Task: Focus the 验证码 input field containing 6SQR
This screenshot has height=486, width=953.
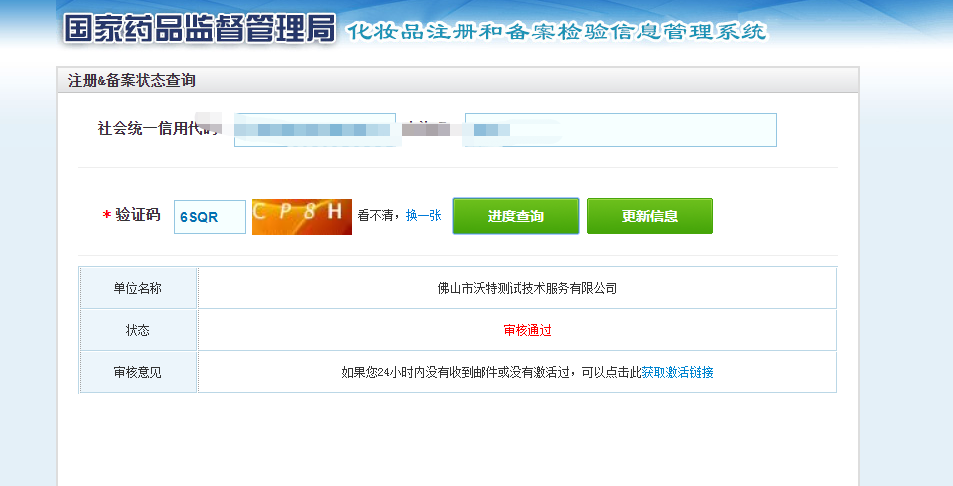Action: (210, 217)
